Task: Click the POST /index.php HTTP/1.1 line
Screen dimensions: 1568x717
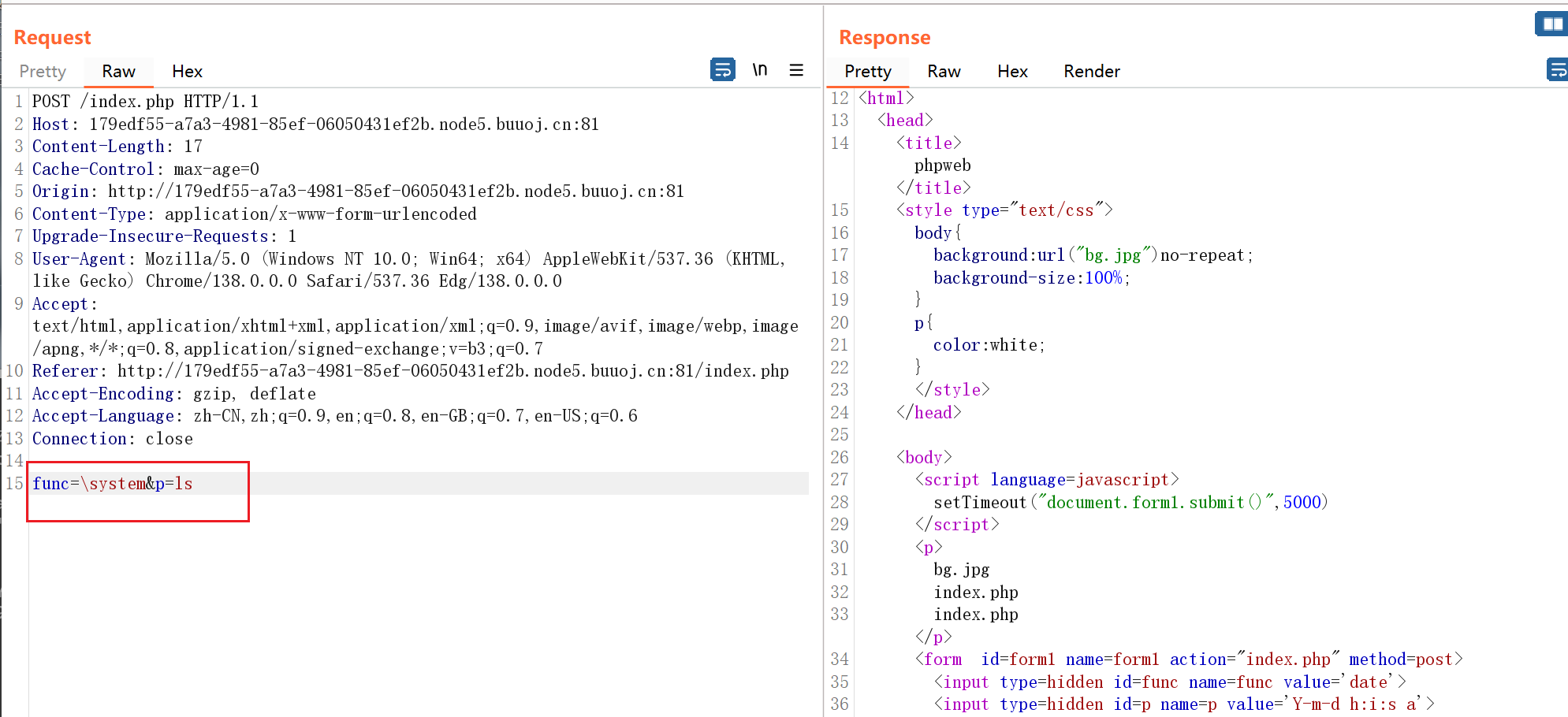Action: tap(145, 102)
